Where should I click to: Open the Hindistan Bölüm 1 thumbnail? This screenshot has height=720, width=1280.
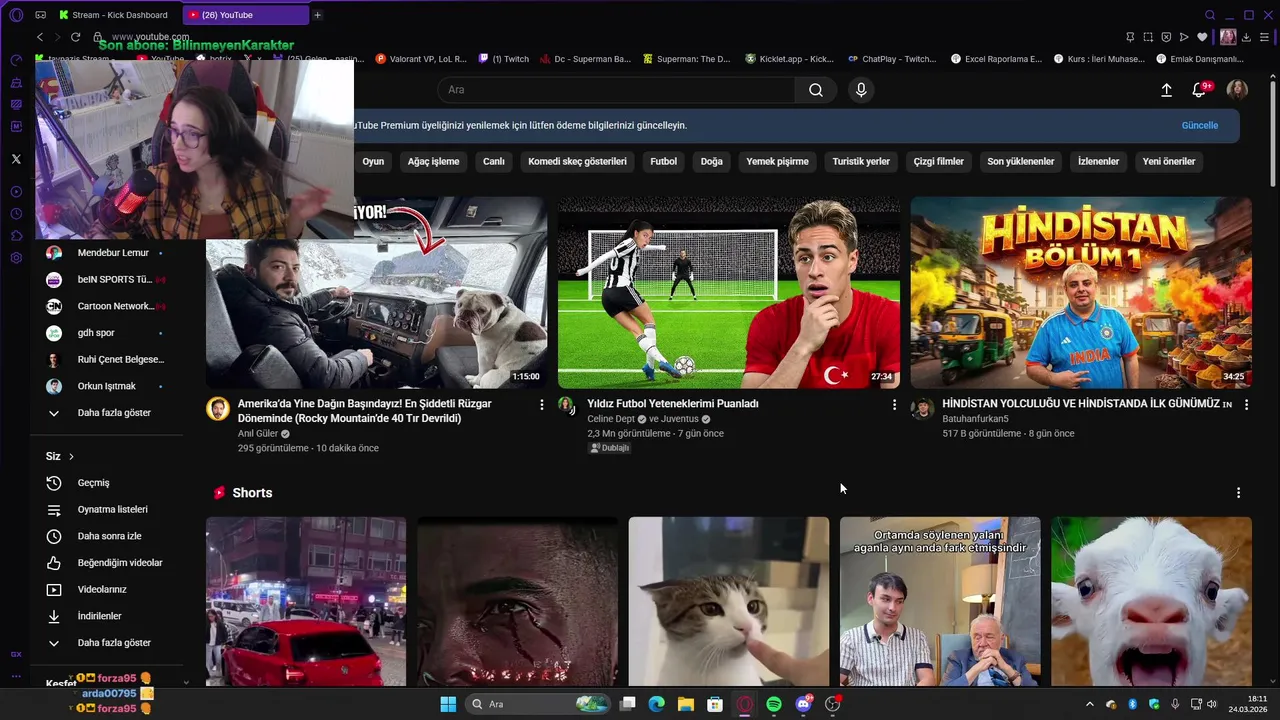pos(1081,292)
